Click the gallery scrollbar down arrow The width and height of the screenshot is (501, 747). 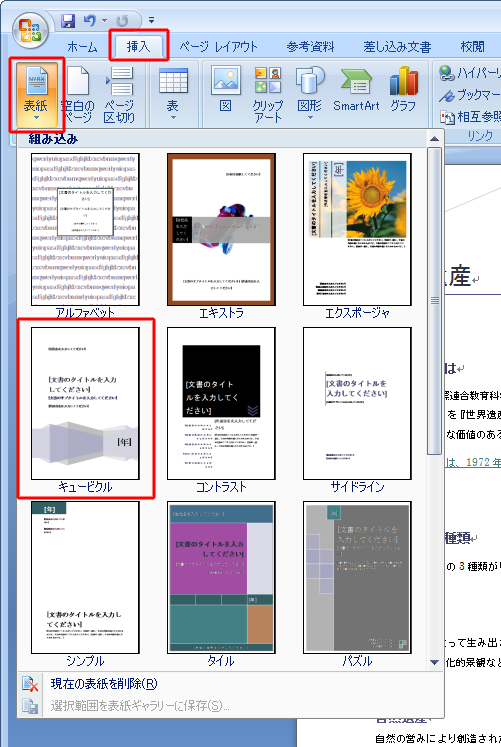[x=434, y=662]
